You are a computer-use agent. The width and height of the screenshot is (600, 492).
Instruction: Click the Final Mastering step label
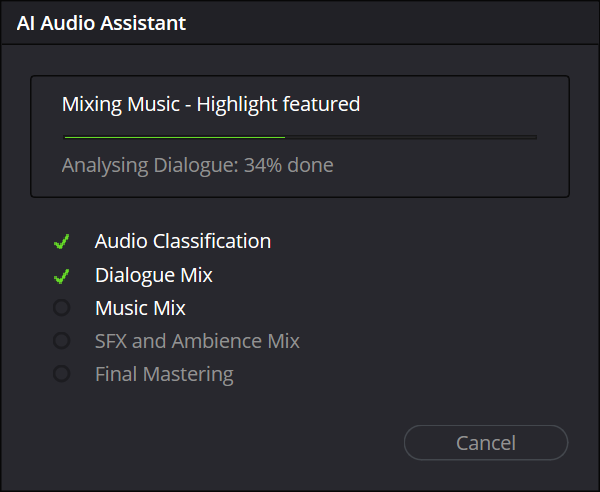[164, 375]
